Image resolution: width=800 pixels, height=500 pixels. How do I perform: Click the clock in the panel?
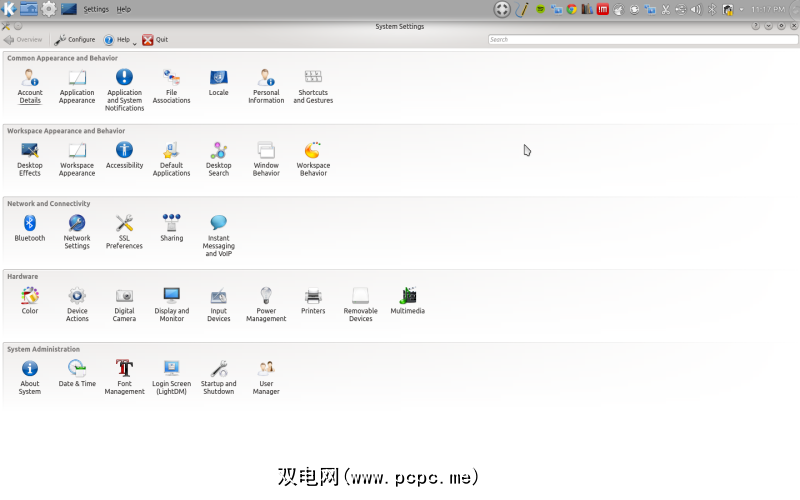(x=768, y=9)
